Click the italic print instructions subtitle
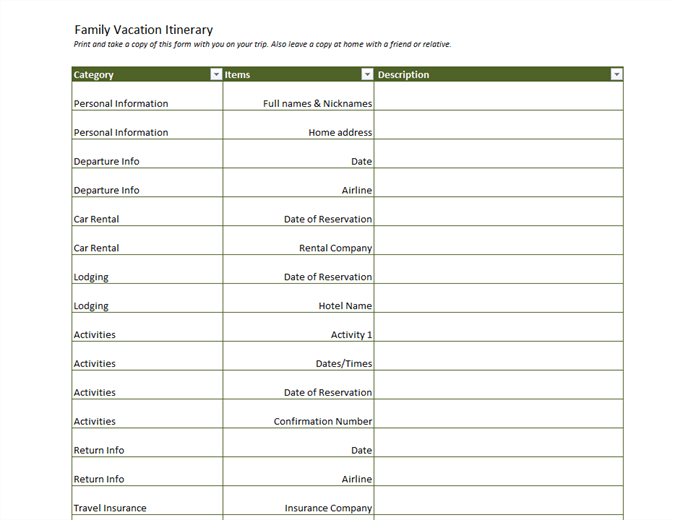 (x=263, y=44)
